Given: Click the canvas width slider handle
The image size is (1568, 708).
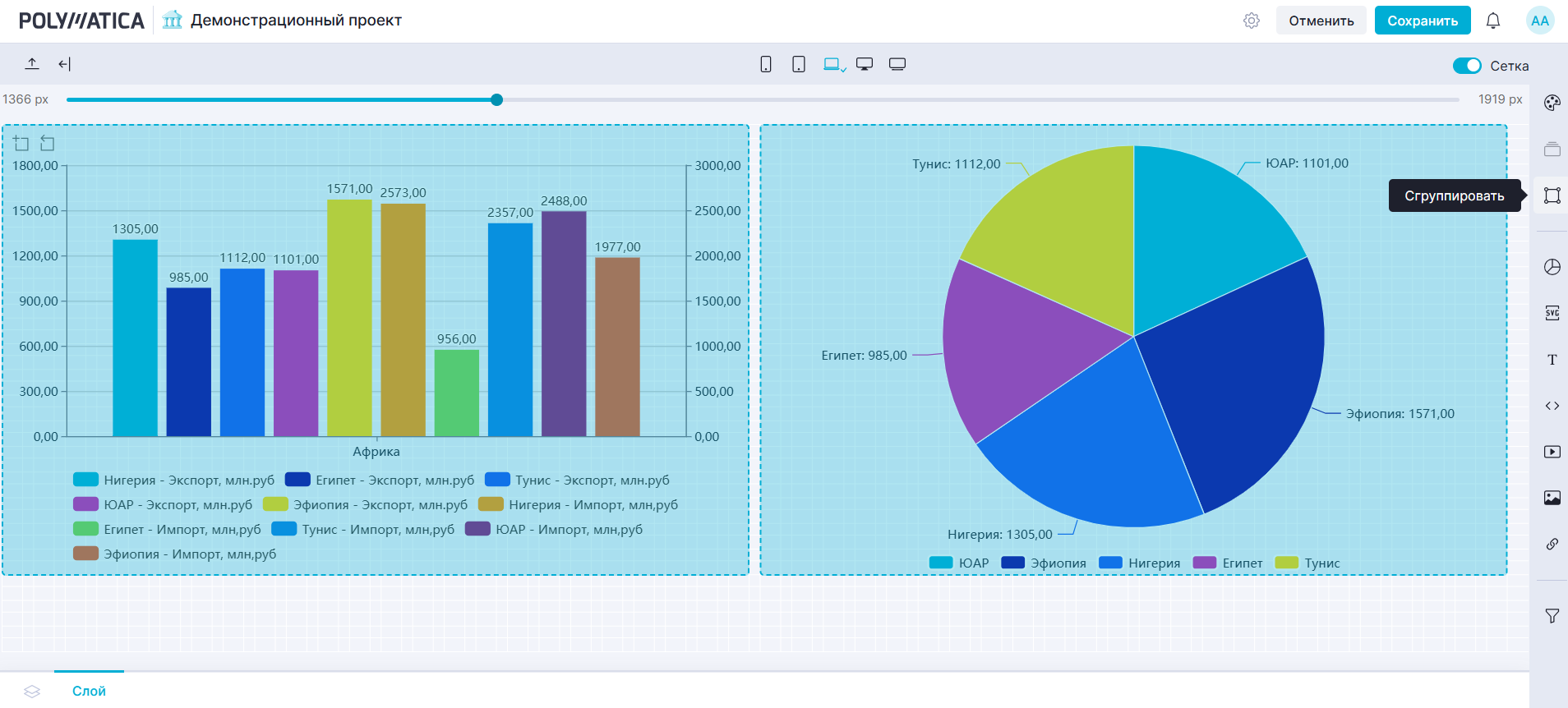Looking at the screenshot, I should coord(496,99).
